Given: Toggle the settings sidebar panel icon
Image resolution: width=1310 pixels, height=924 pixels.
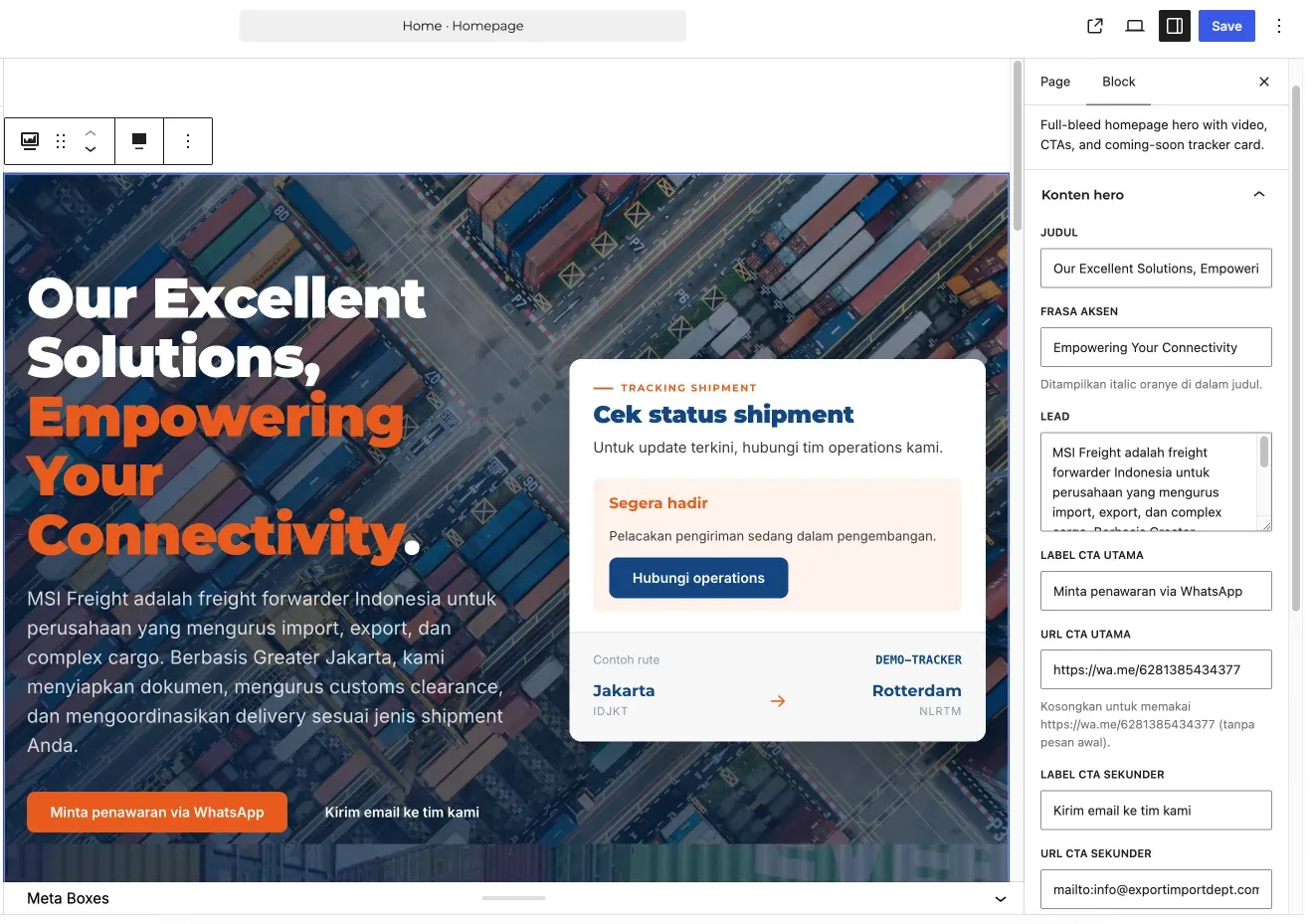Looking at the screenshot, I should (x=1175, y=26).
